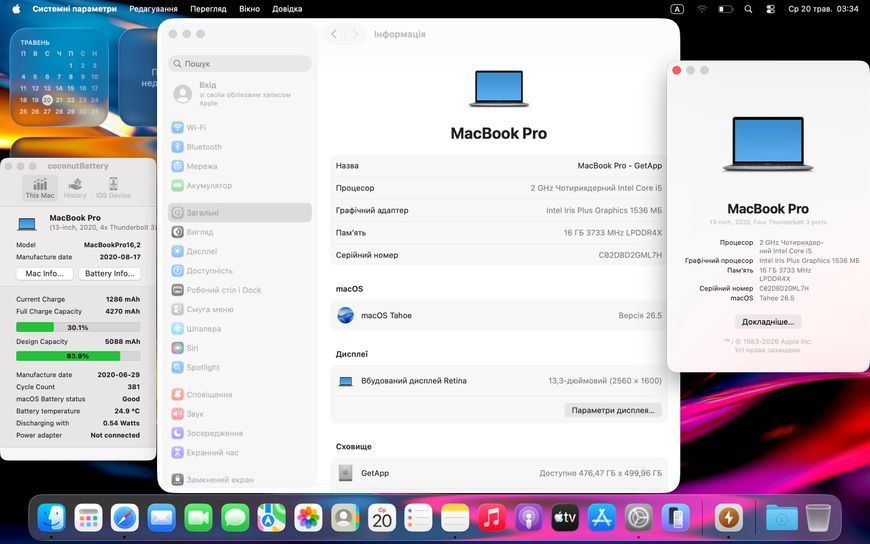
Task: Click current charge 30.1% progress bar
Action: coord(78,328)
